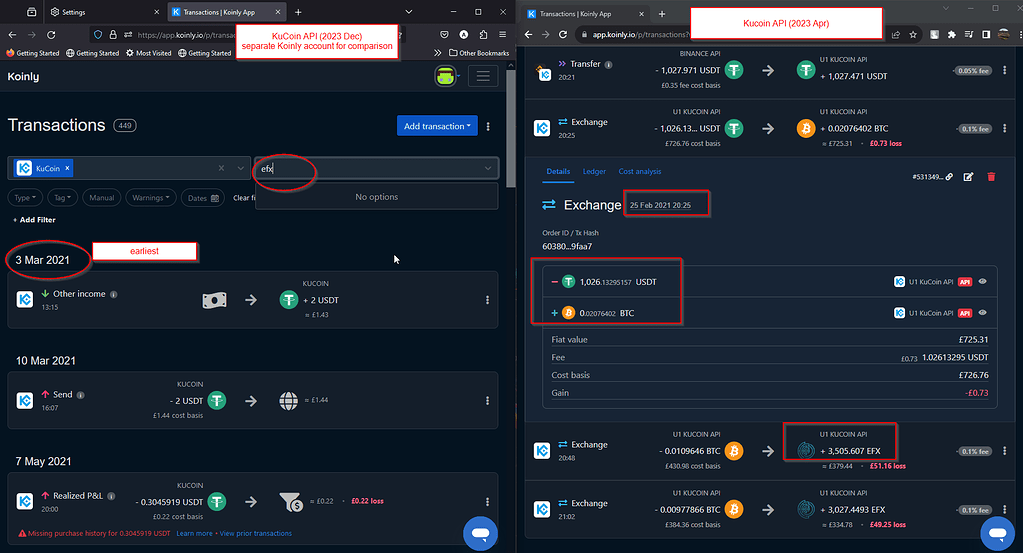Toggle visibility eye icon on 1,026 USDT row
The height and width of the screenshot is (553, 1023).
tap(983, 282)
